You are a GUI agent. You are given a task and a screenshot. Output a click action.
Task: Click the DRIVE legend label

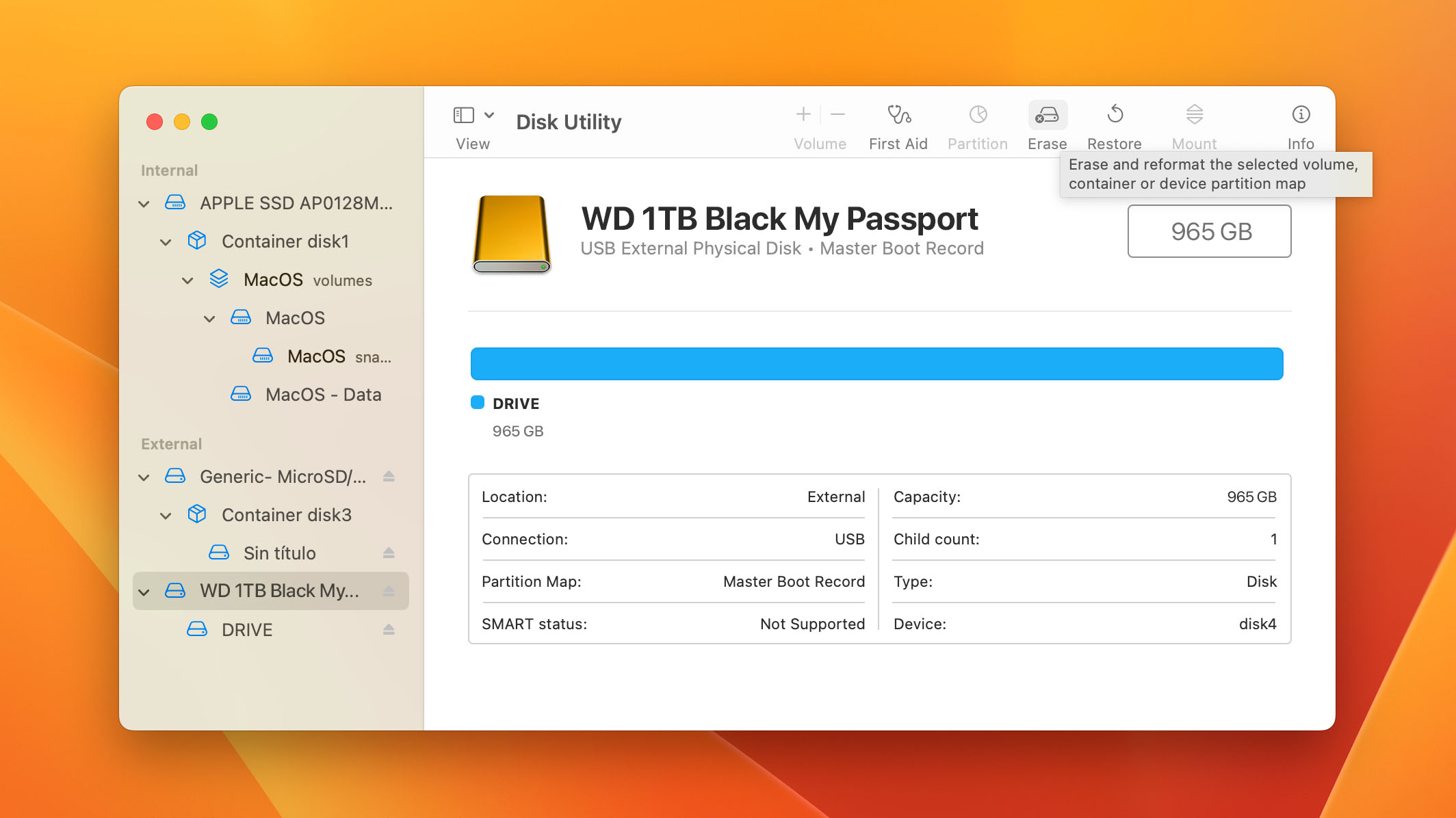tap(516, 404)
